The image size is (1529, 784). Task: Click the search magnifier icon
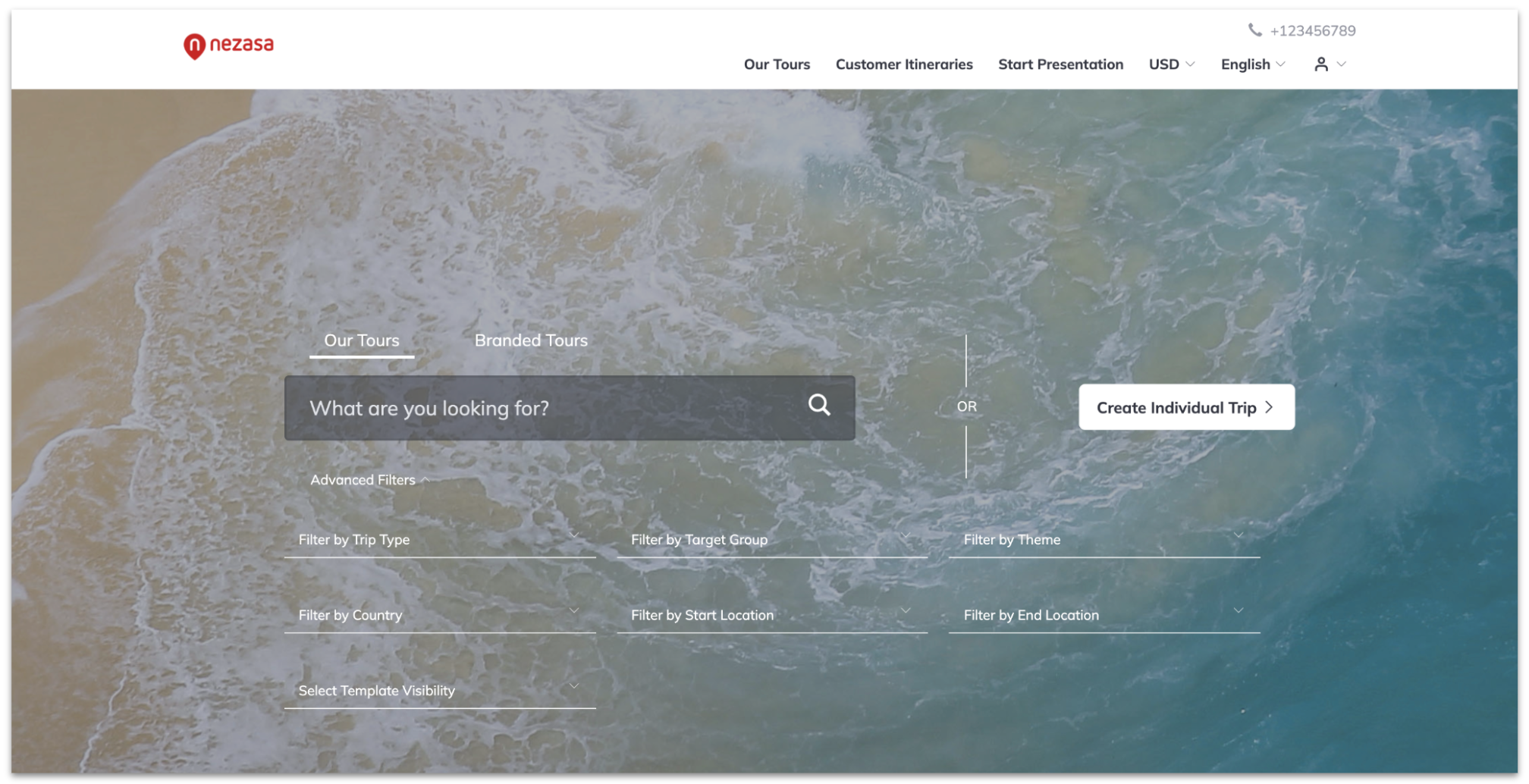819,405
